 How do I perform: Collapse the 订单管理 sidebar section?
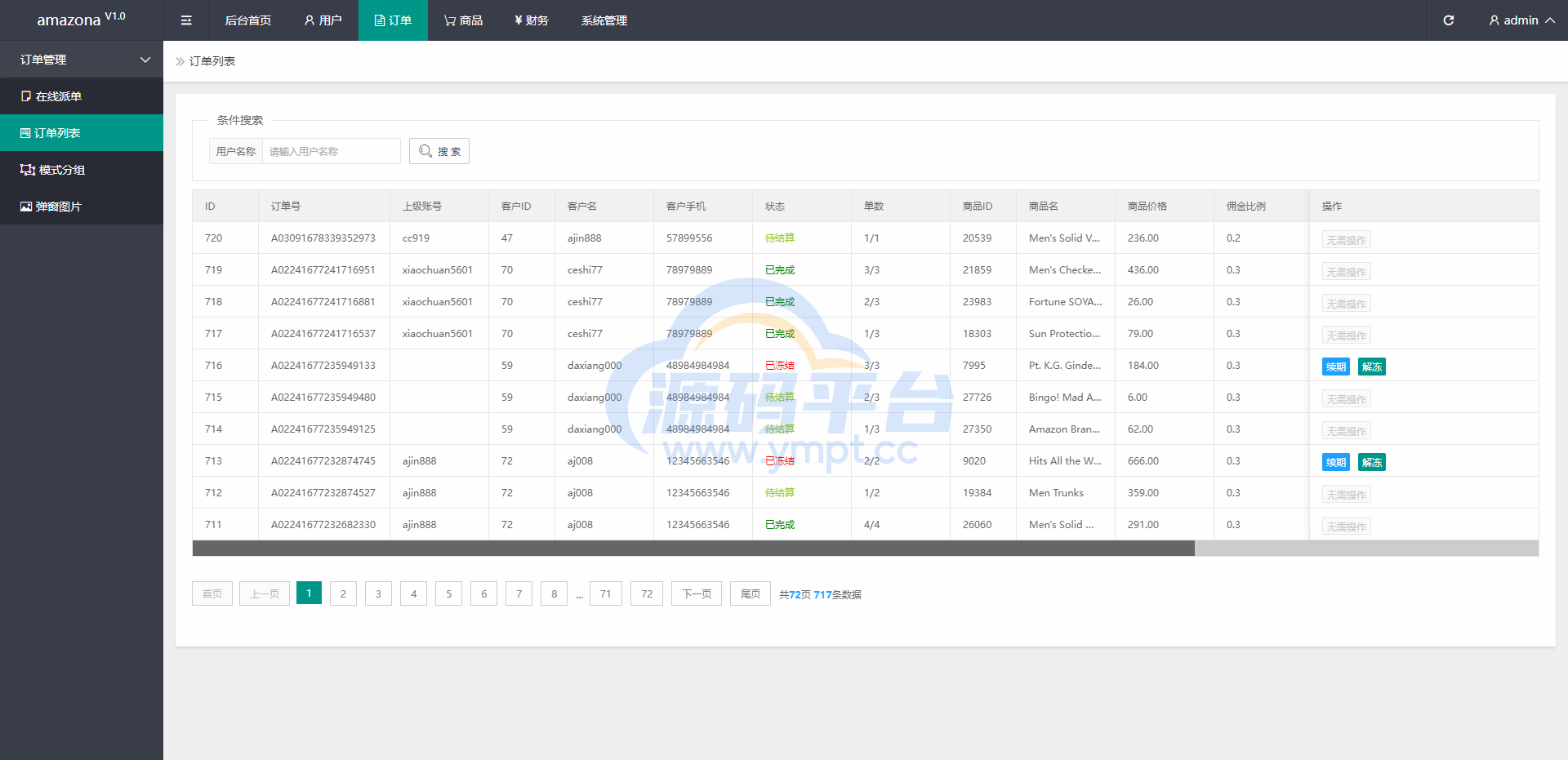click(82, 60)
